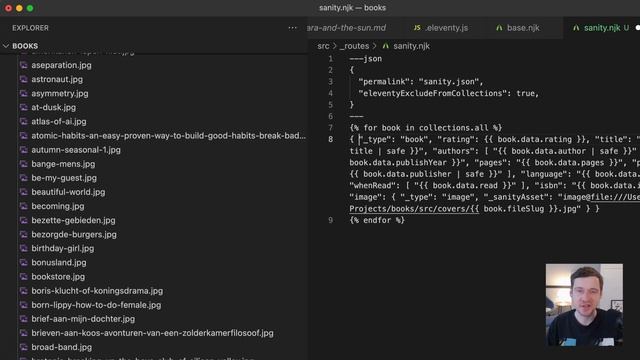640x360 pixels.
Task: Click the ---json front matter line
Action: click(366, 59)
